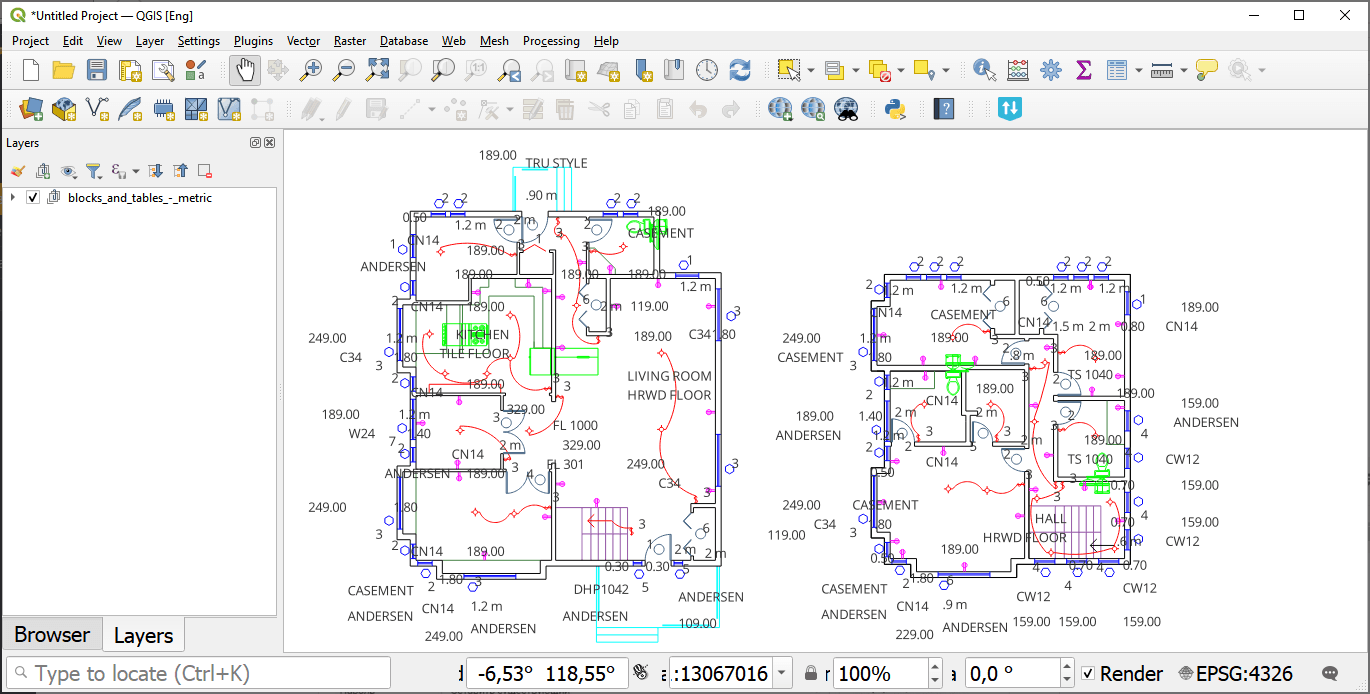The height and width of the screenshot is (694, 1370).
Task: Toggle the Render checkbox in status bar
Action: coord(1089,674)
